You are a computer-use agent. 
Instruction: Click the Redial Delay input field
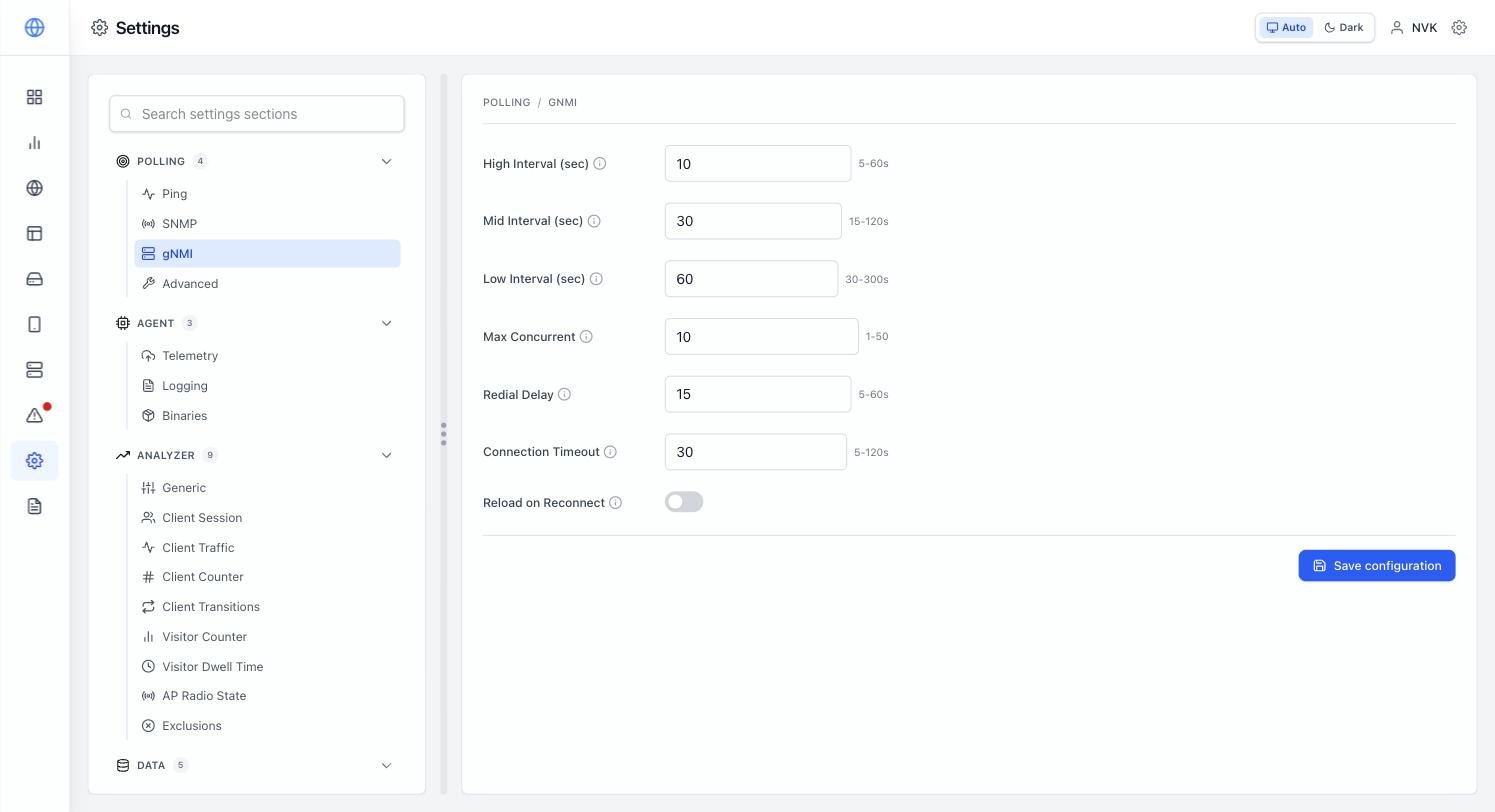pos(758,394)
